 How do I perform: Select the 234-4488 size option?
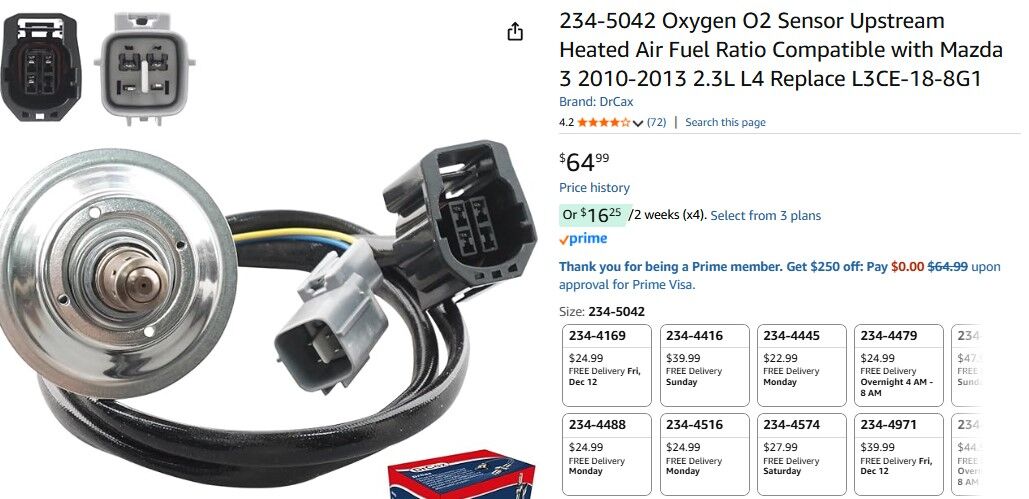tap(607, 454)
